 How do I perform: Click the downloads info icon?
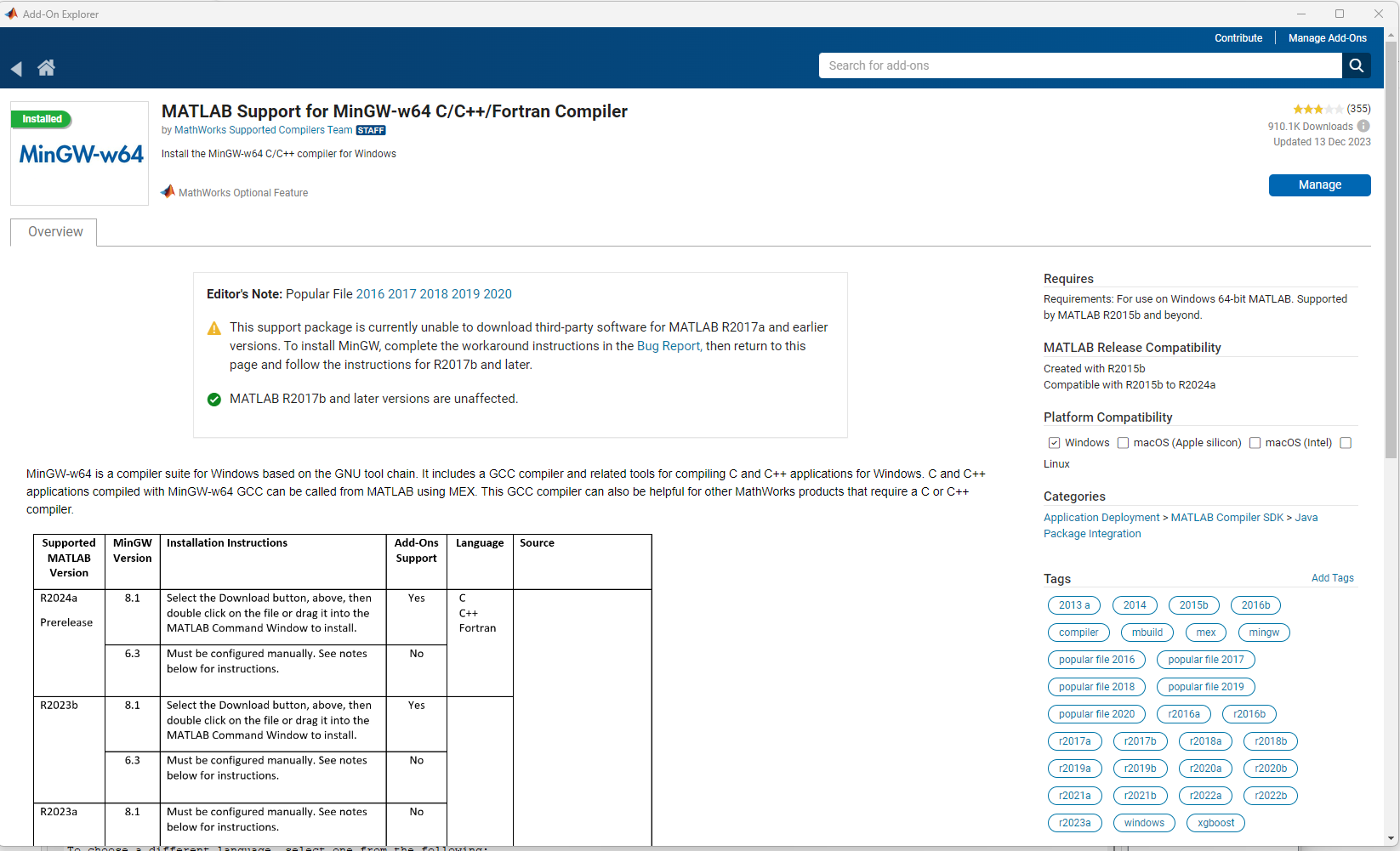(x=1363, y=126)
